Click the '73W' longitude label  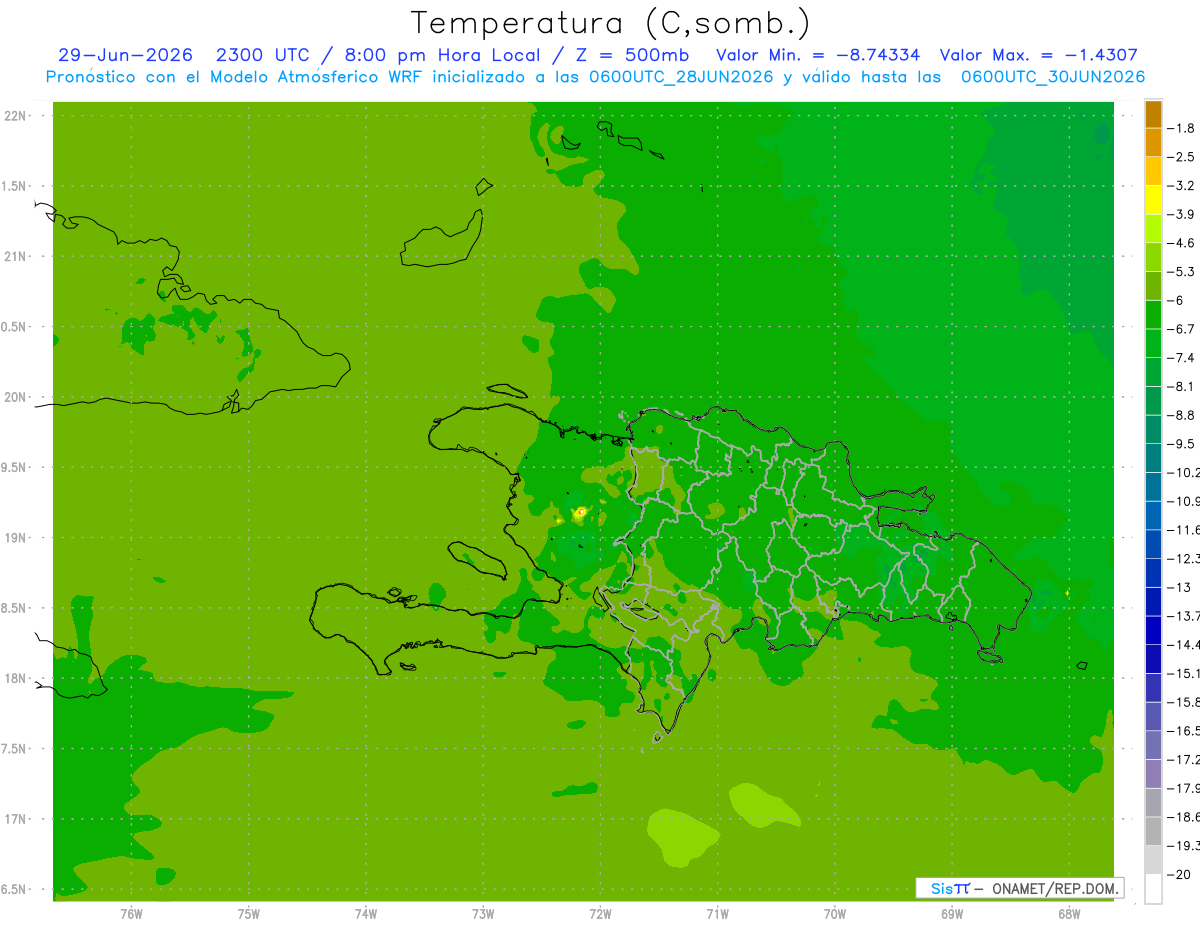tap(482, 914)
